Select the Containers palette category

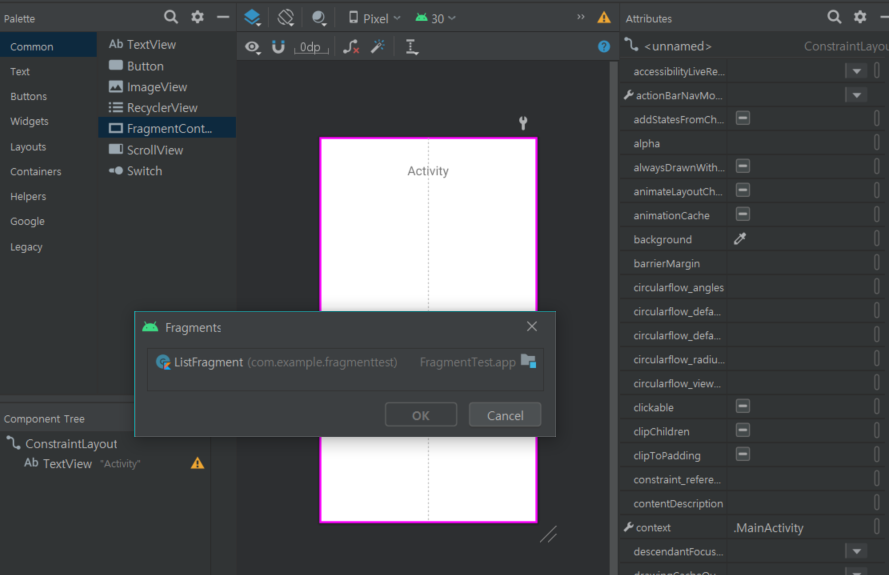48,171
